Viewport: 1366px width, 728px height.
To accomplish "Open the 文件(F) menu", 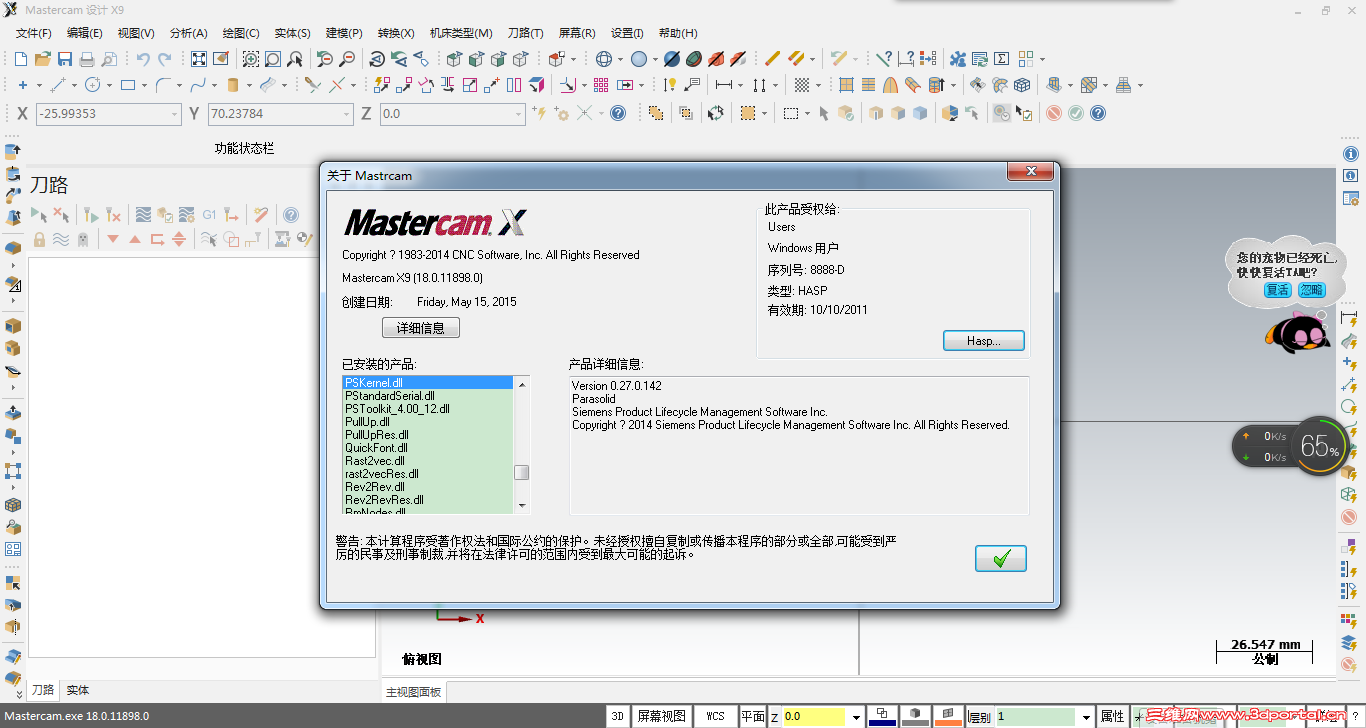I will (x=34, y=33).
